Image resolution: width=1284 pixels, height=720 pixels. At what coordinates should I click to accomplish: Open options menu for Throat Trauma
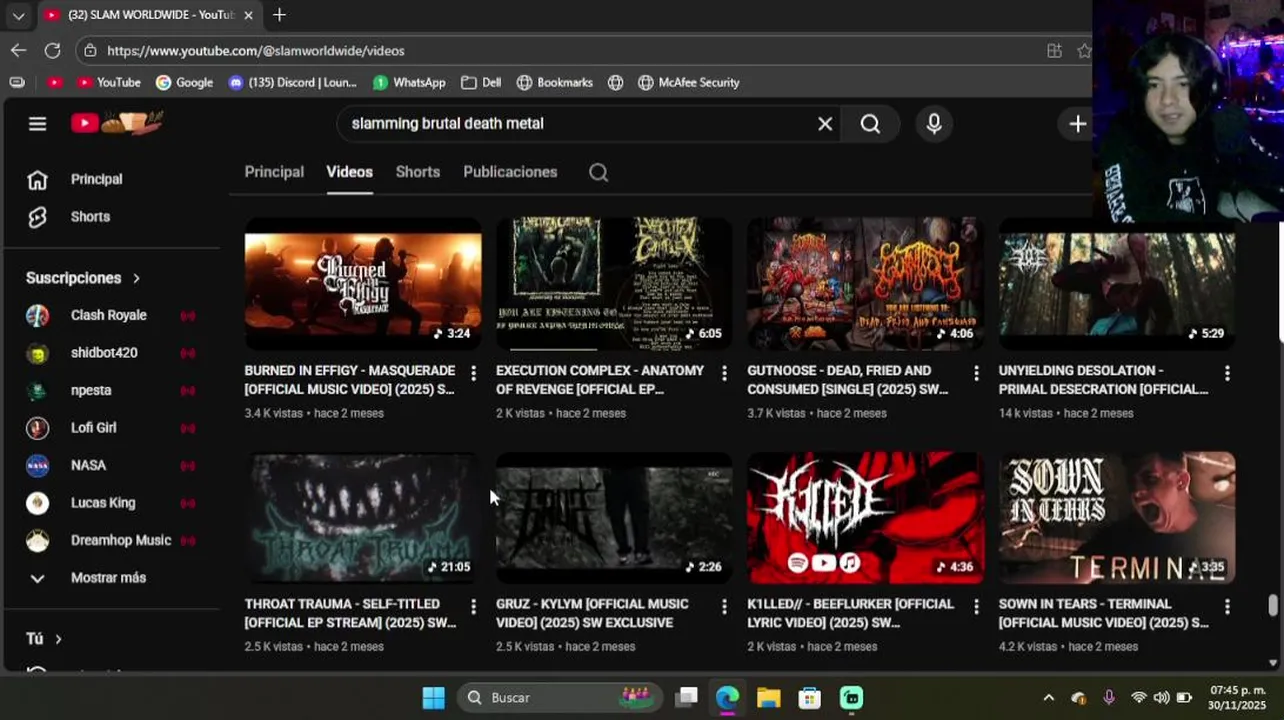click(473, 607)
